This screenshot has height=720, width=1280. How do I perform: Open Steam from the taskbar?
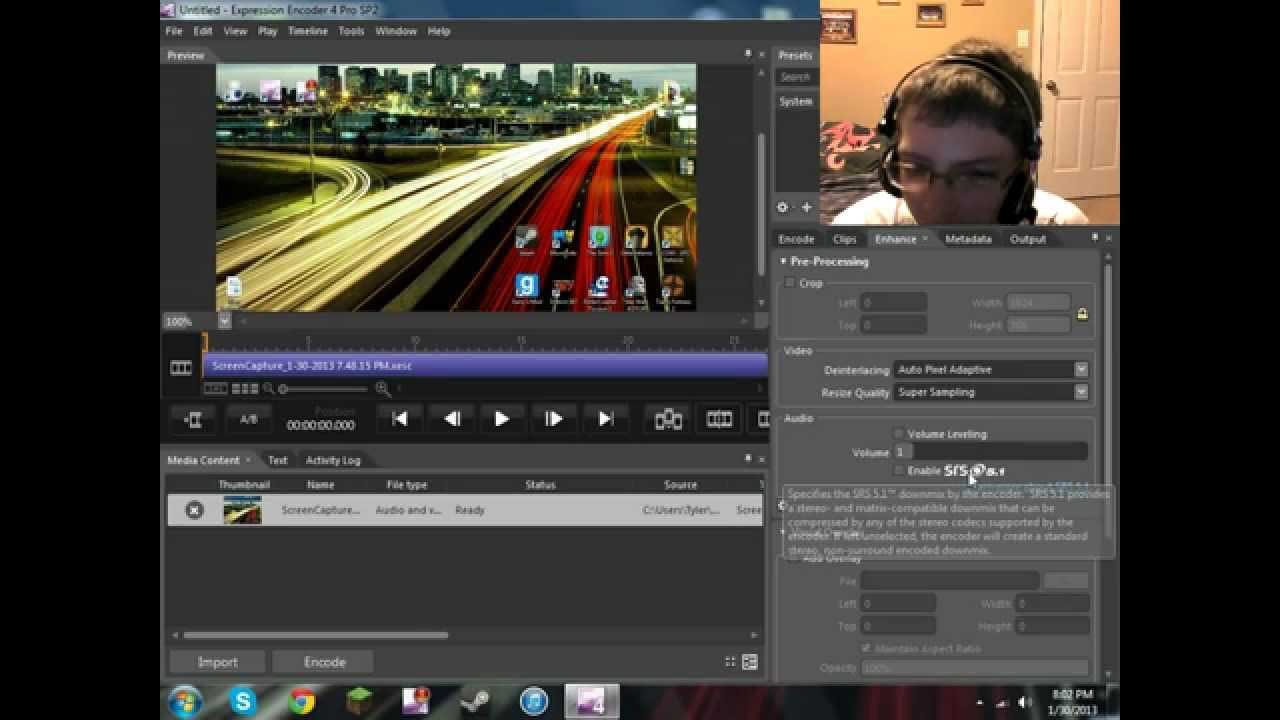475,701
